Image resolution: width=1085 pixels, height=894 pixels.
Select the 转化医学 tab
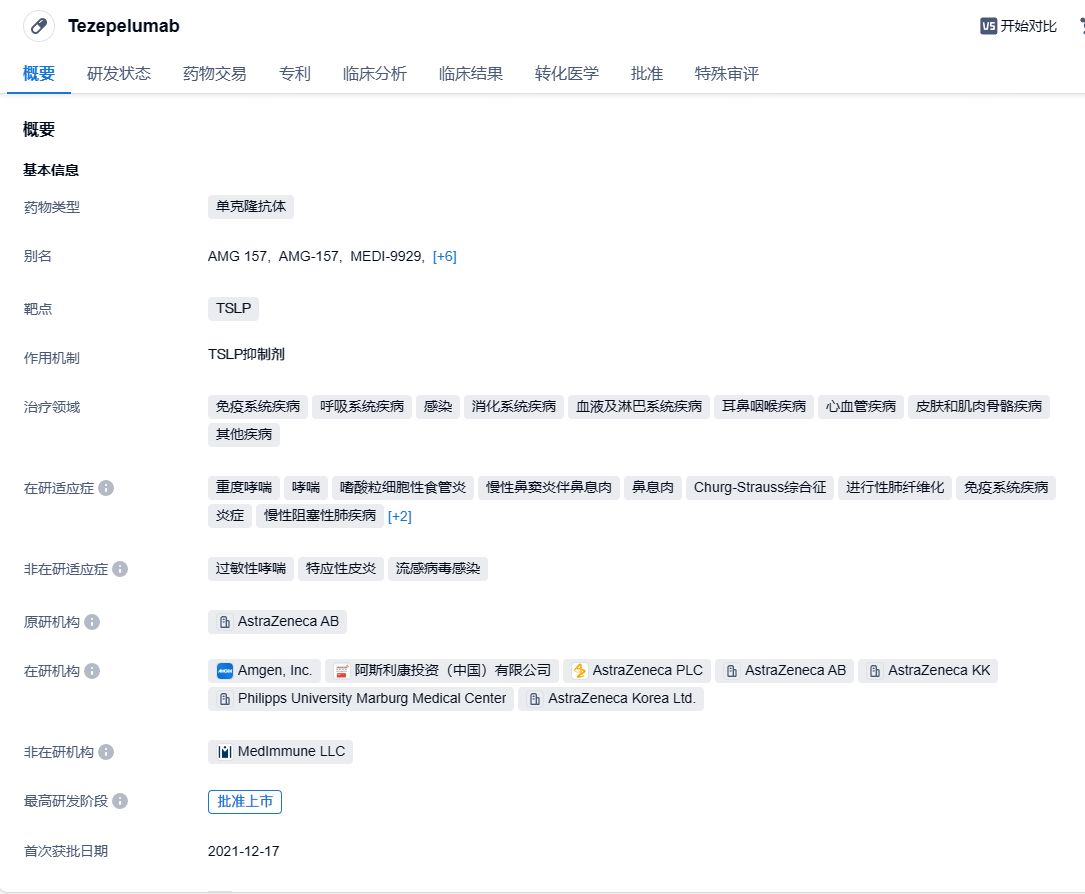[x=567, y=73]
